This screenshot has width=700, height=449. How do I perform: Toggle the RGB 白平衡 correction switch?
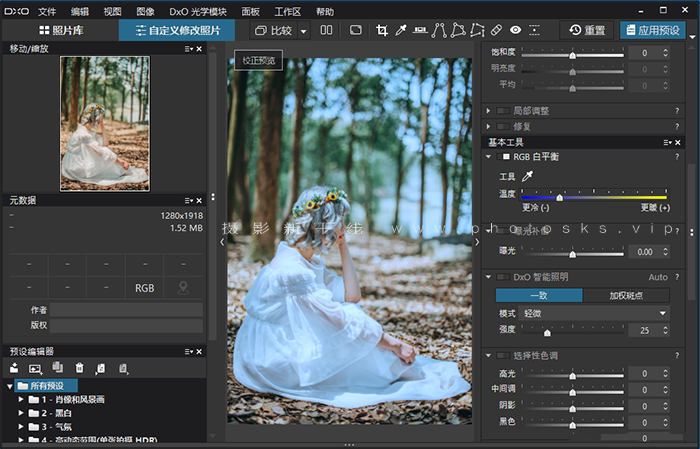(x=503, y=157)
